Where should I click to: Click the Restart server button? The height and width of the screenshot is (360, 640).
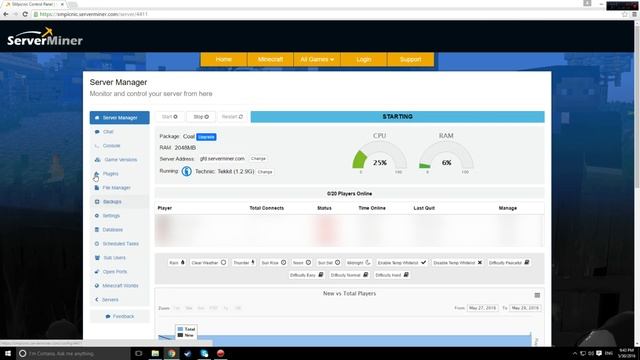(x=232, y=117)
